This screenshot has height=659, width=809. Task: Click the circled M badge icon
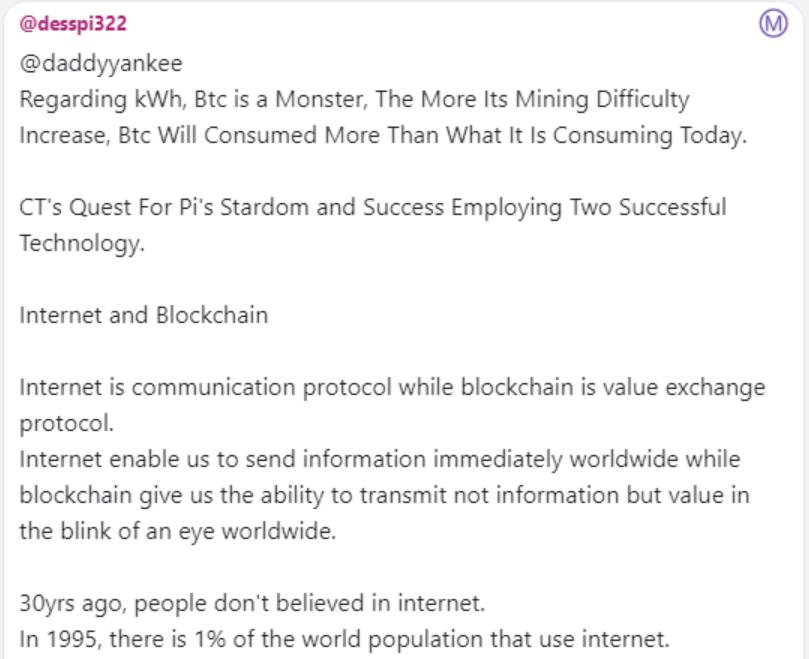click(773, 24)
